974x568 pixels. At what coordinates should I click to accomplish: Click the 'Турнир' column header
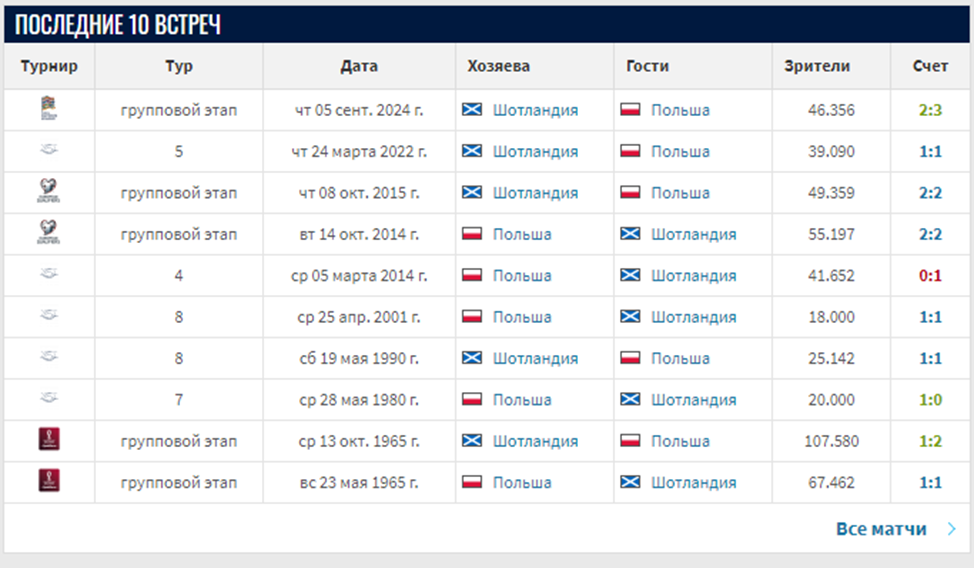(x=48, y=66)
